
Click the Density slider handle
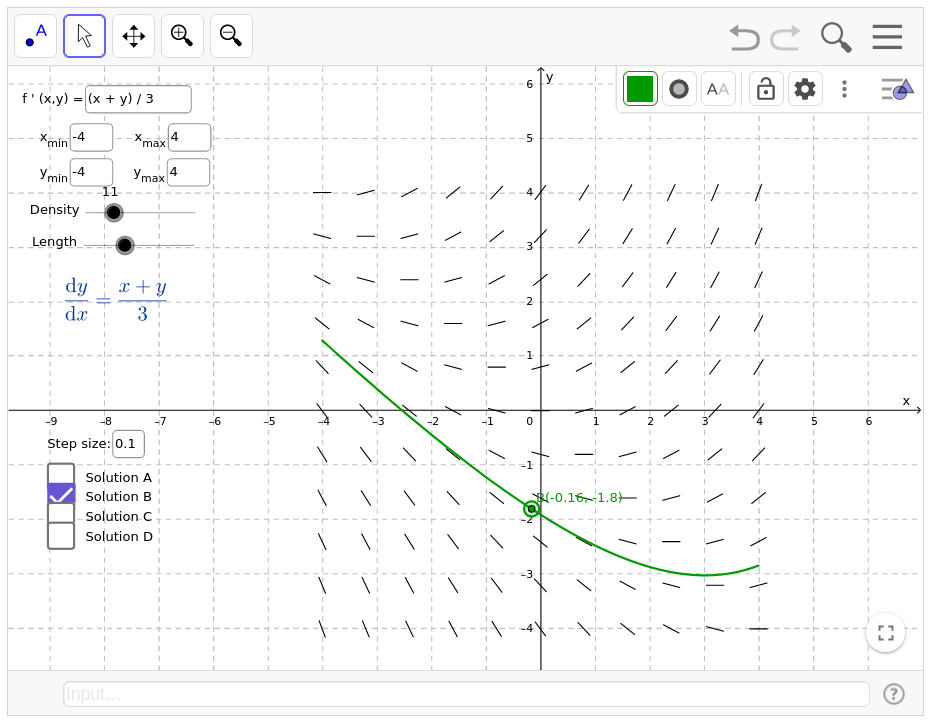[x=114, y=212]
